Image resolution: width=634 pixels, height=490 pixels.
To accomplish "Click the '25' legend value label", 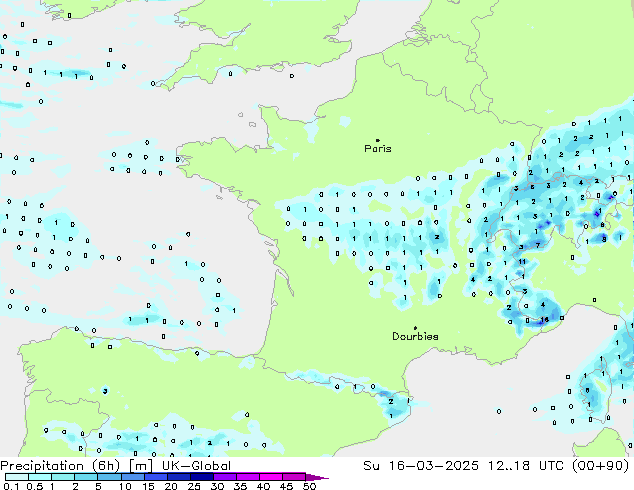I will point(194,486).
